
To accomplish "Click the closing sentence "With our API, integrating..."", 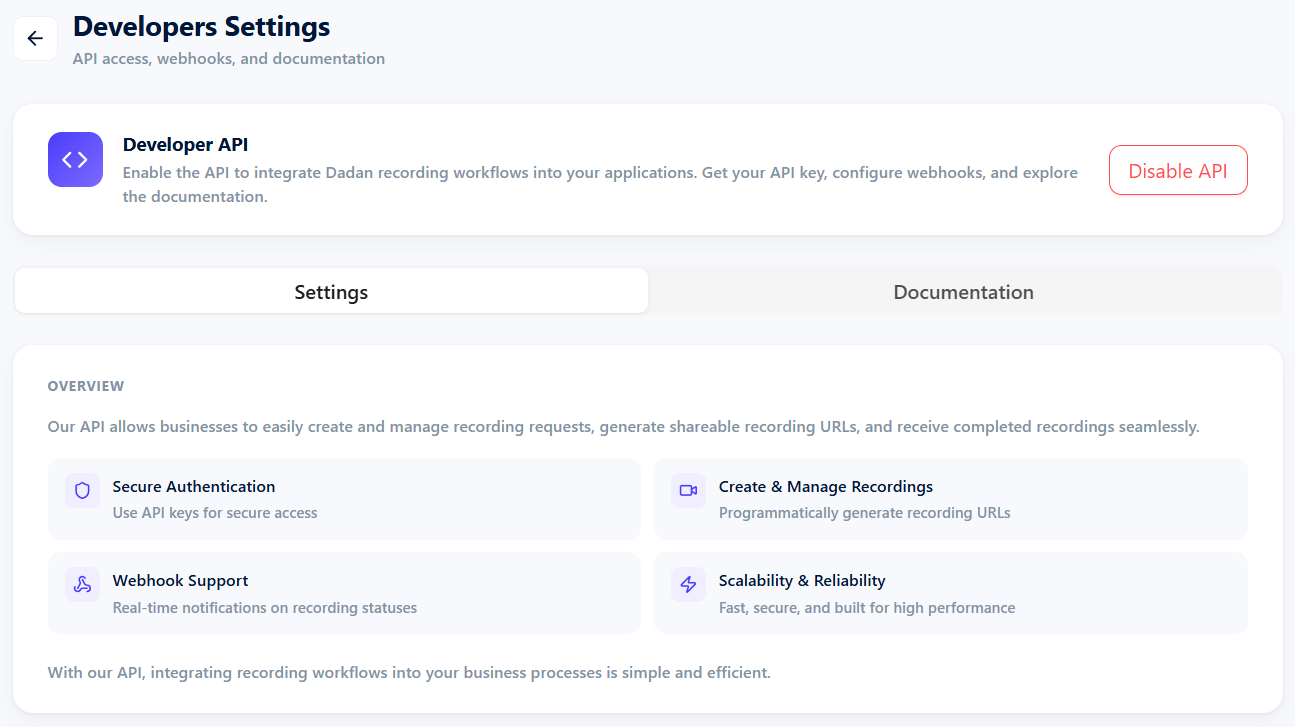I will pos(409,672).
